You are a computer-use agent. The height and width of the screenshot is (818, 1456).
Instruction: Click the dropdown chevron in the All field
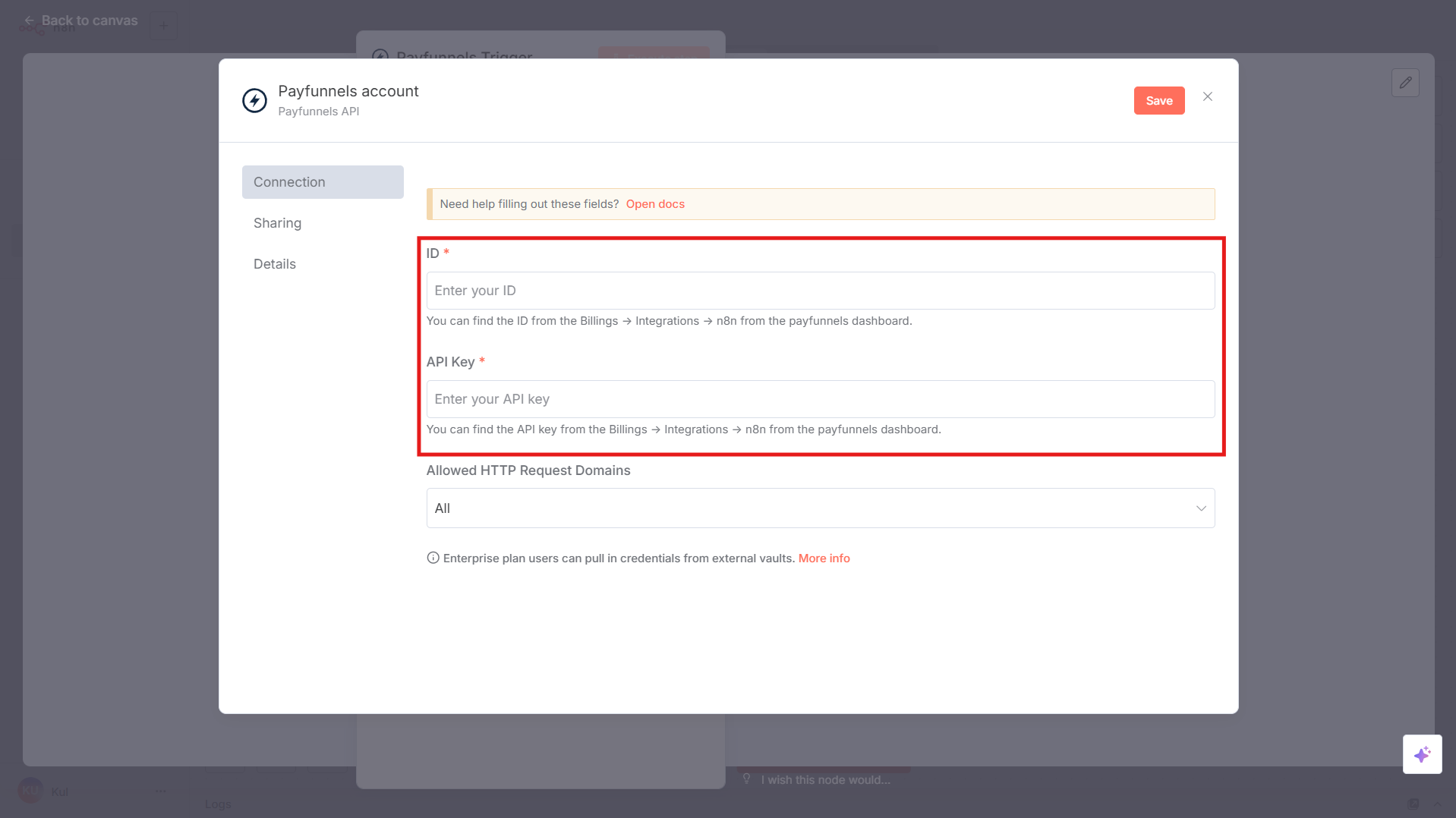pyautogui.click(x=1201, y=508)
